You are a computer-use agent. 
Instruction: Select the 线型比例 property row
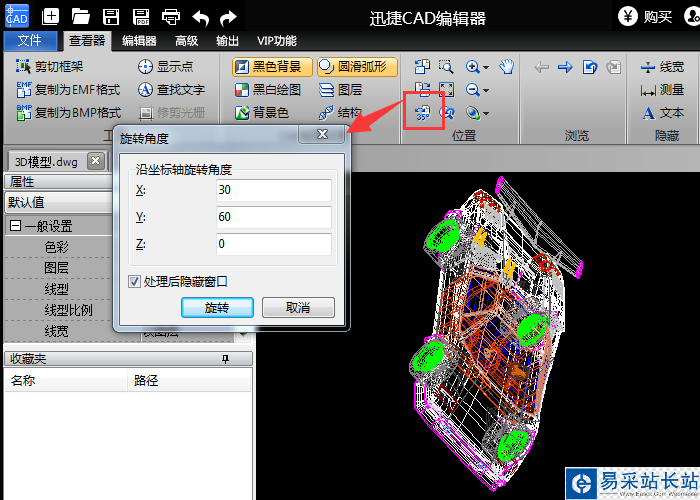coord(57,310)
